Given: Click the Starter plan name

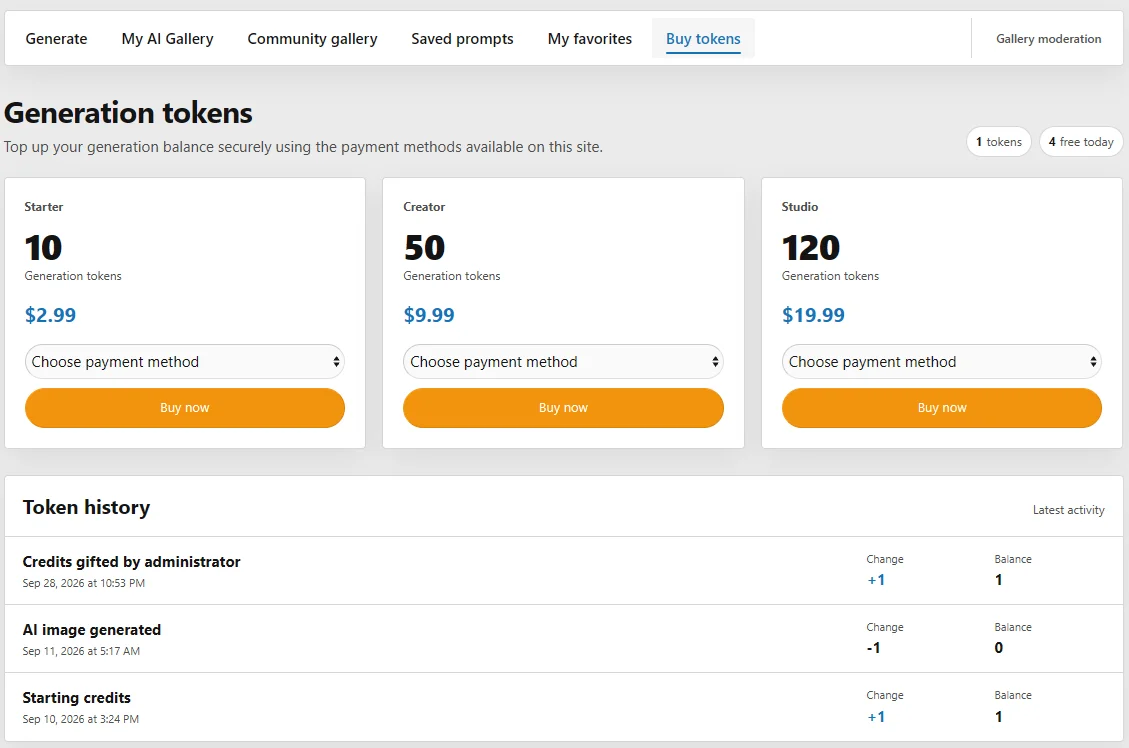Looking at the screenshot, I should tap(44, 207).
